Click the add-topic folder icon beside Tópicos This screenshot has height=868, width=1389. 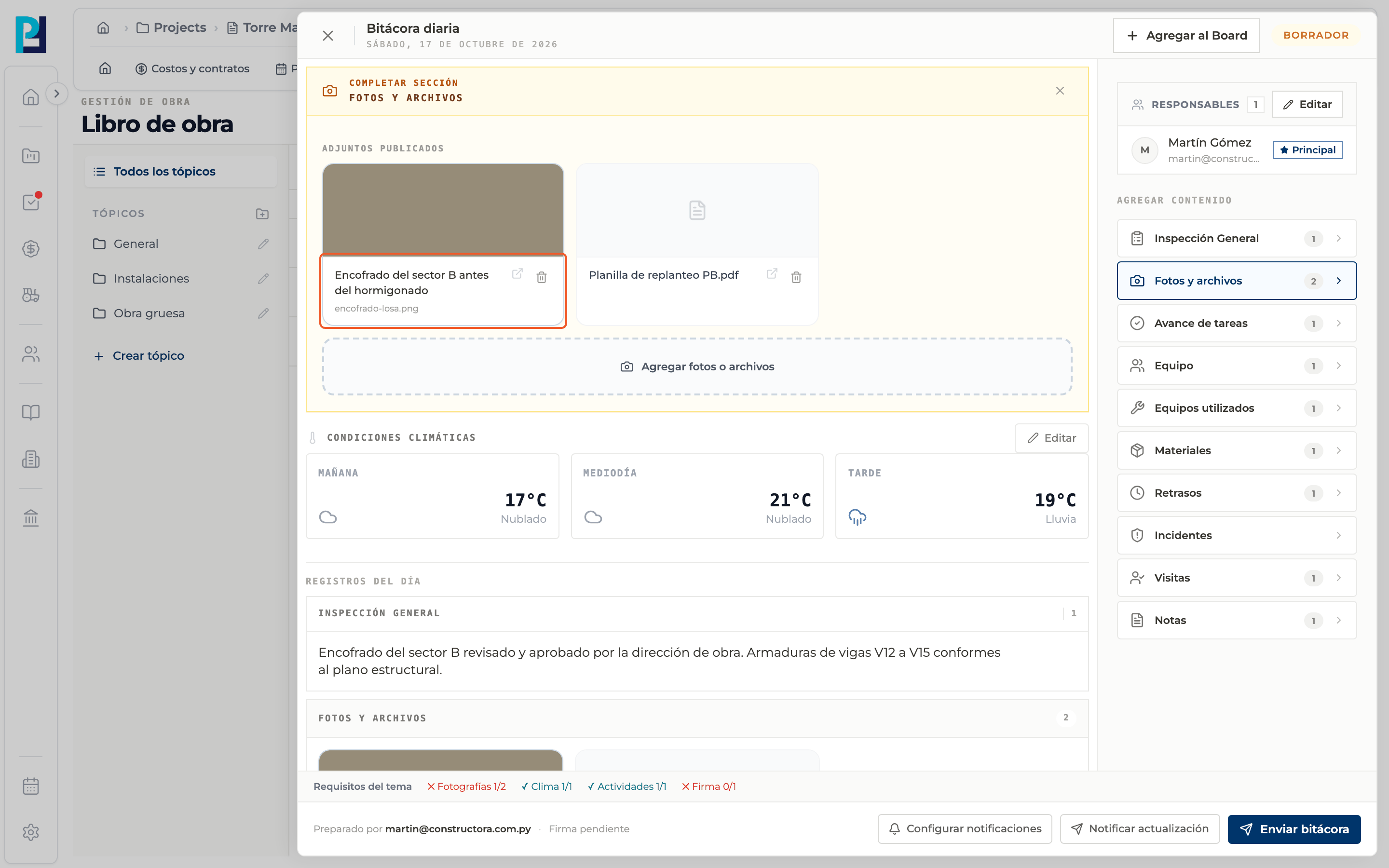click(262, 214)
